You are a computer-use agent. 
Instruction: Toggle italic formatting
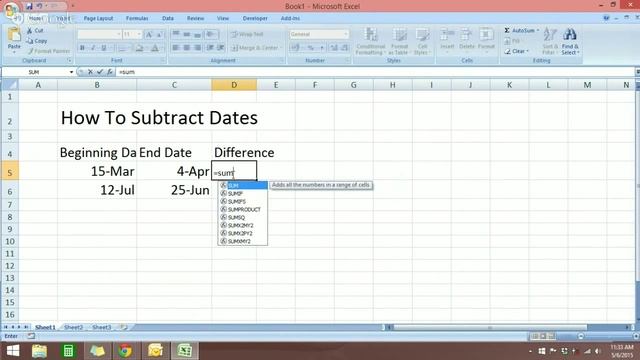93,48
